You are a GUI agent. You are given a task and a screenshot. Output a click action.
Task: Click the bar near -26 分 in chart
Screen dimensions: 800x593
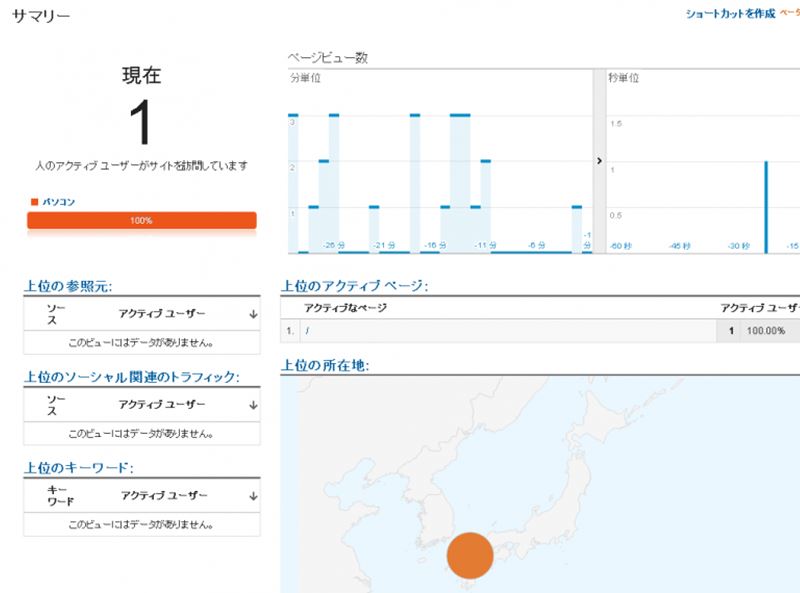333,180
